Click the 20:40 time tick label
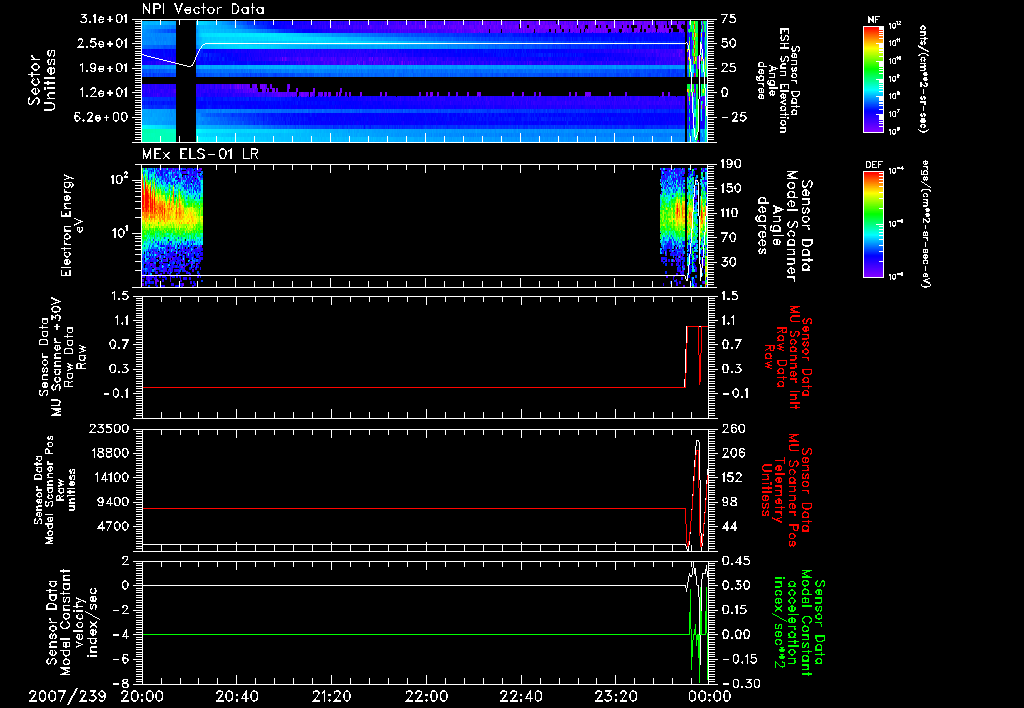This screenshot has height=708, width=1024. coord(236,696)
